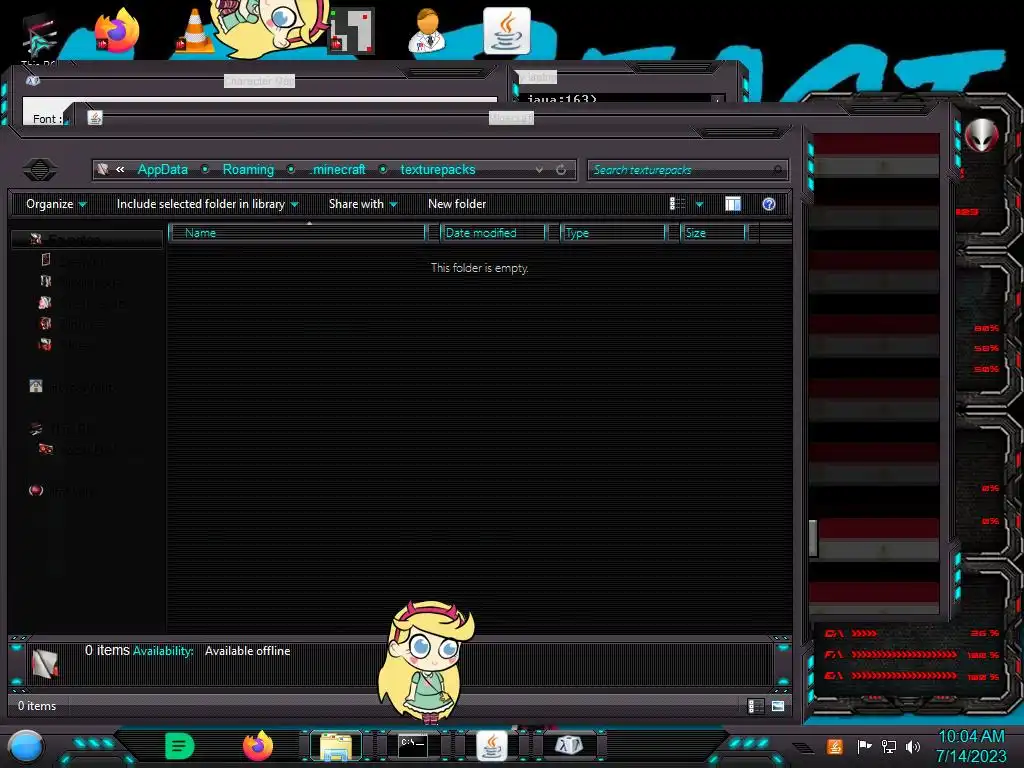This screenshot has width=1024, height=768.
Task: Click the folder icon in address bar
Action: coord(103,170)
